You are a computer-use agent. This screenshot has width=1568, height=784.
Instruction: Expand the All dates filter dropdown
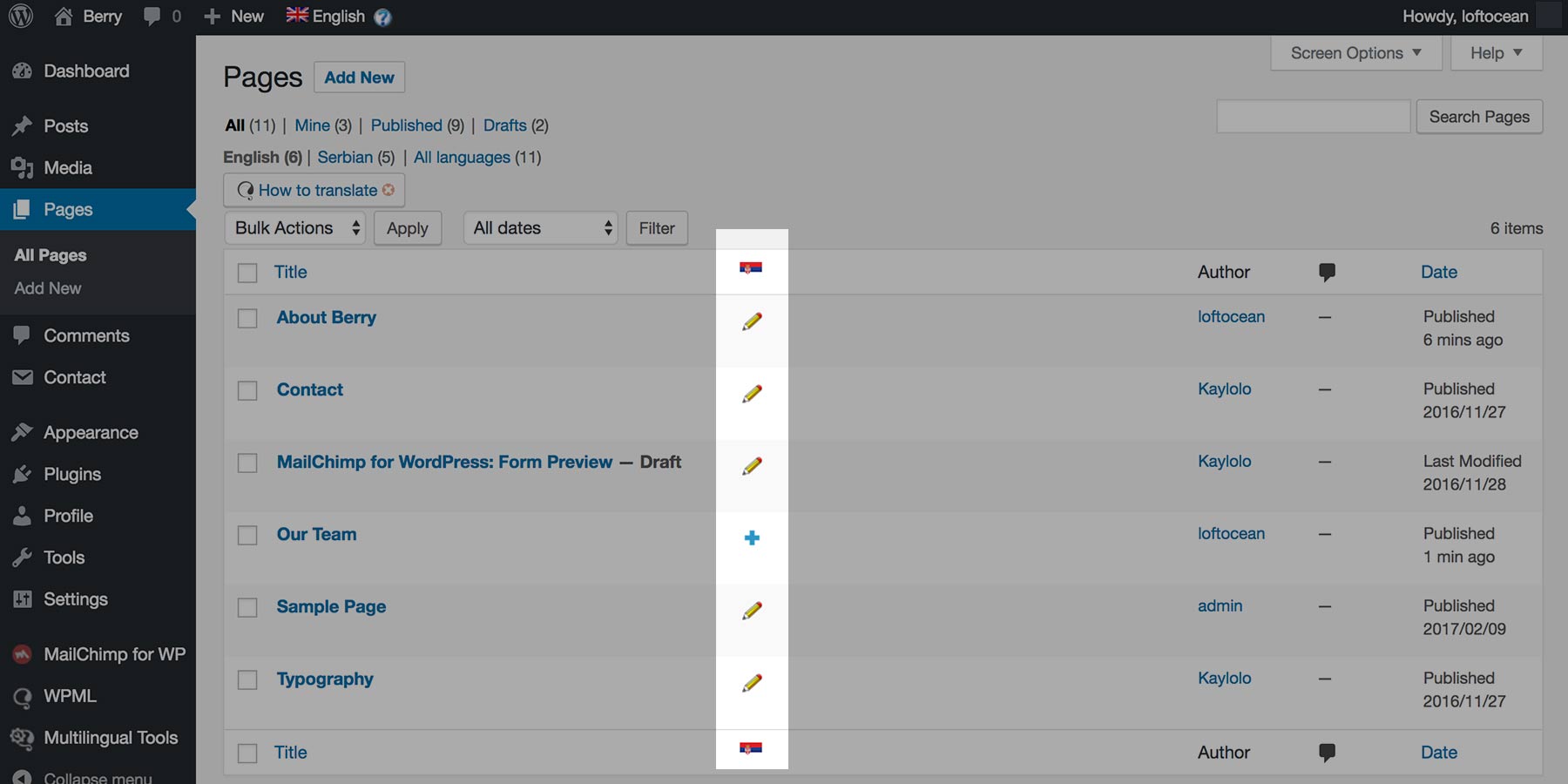point(540,228)
